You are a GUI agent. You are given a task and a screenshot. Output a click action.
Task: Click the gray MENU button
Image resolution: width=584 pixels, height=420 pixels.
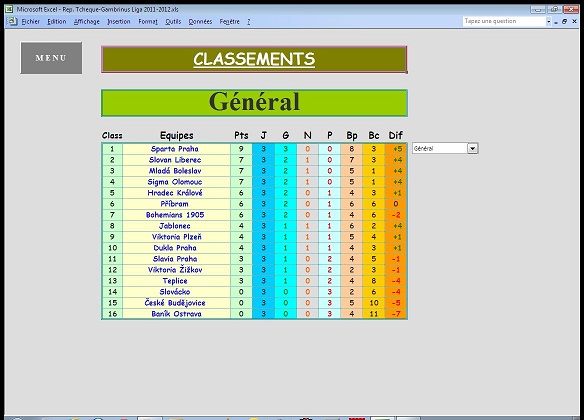[51, 58]
